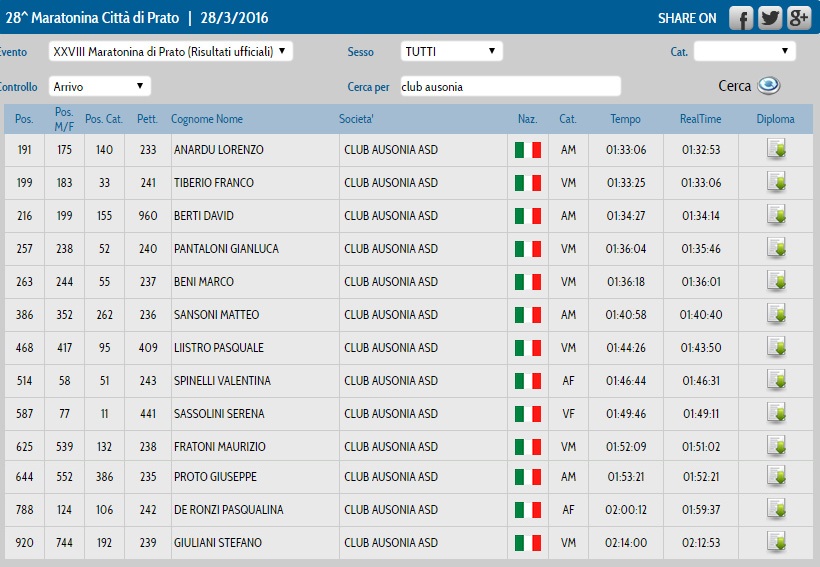Download diploma for Anardu Lorenzo
This screenshot has width=820, height=567.
776,149
